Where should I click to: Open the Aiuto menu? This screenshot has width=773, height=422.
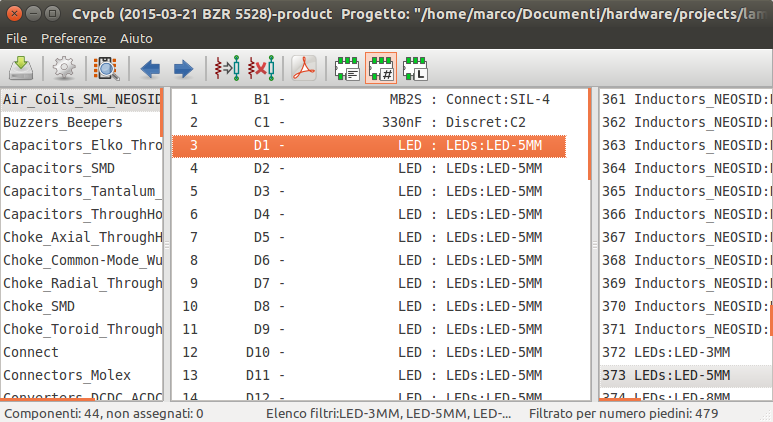[136, 38]
